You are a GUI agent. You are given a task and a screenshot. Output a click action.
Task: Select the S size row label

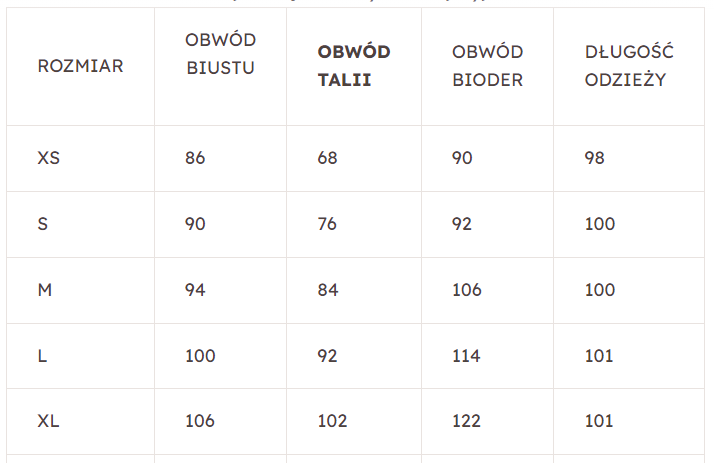(43, 224)
